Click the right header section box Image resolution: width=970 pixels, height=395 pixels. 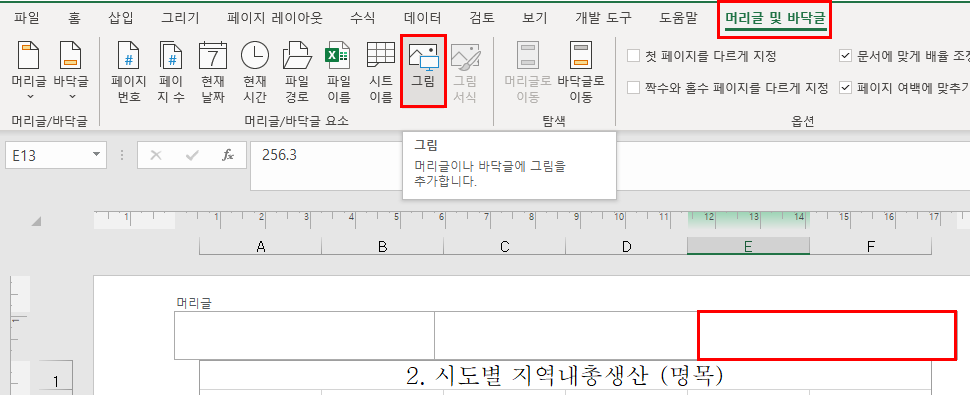827,335
